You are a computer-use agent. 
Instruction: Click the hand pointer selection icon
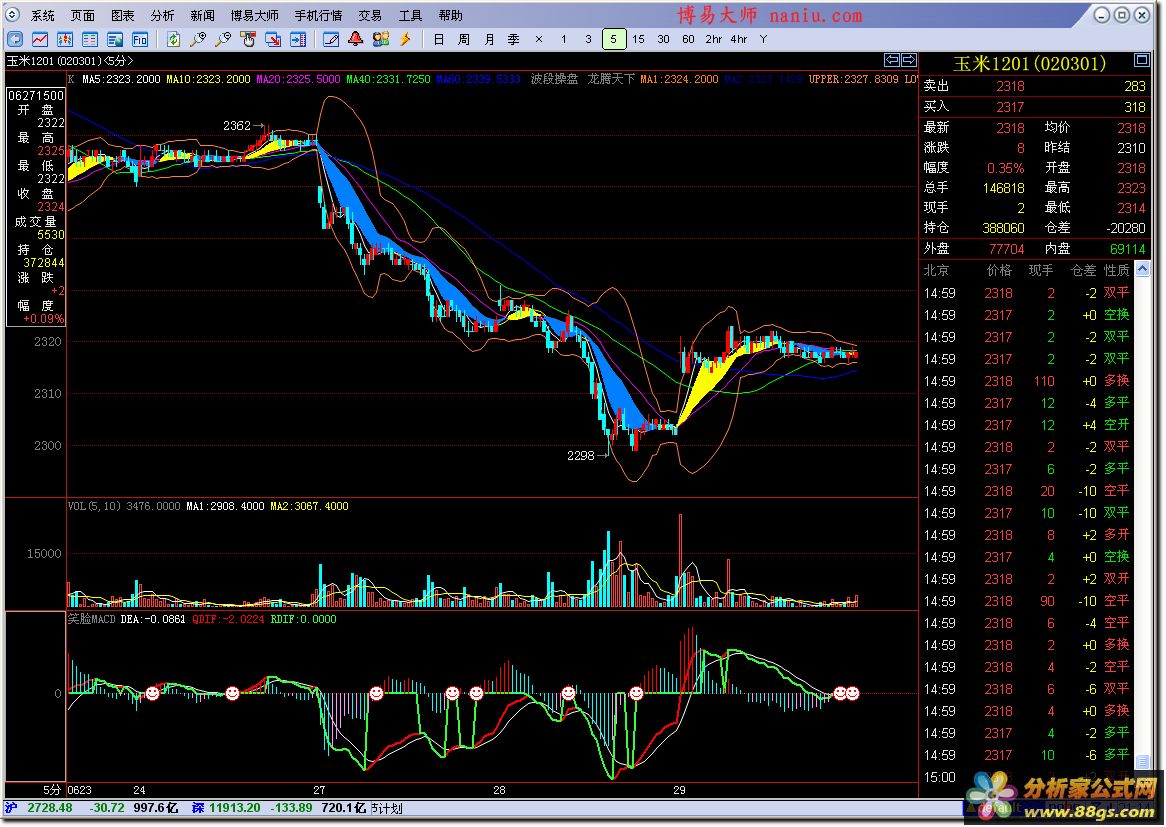coord(248,39)
